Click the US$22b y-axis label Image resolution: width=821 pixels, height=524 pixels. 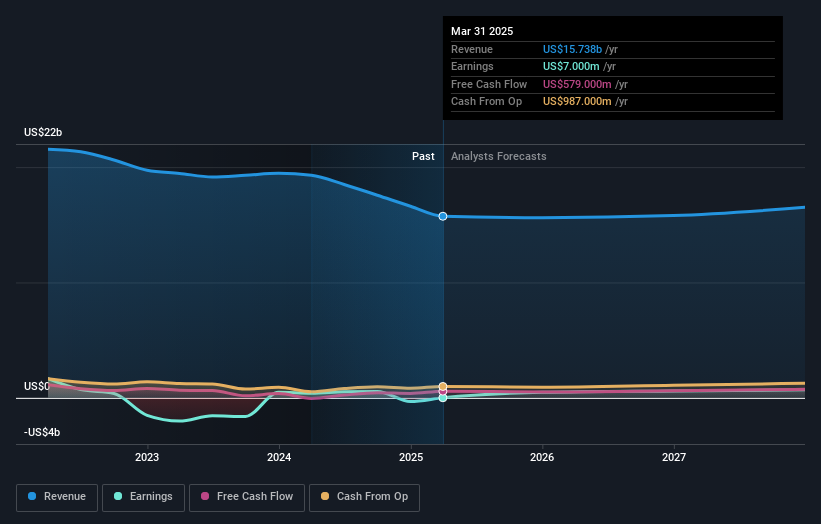pos(43,132)
